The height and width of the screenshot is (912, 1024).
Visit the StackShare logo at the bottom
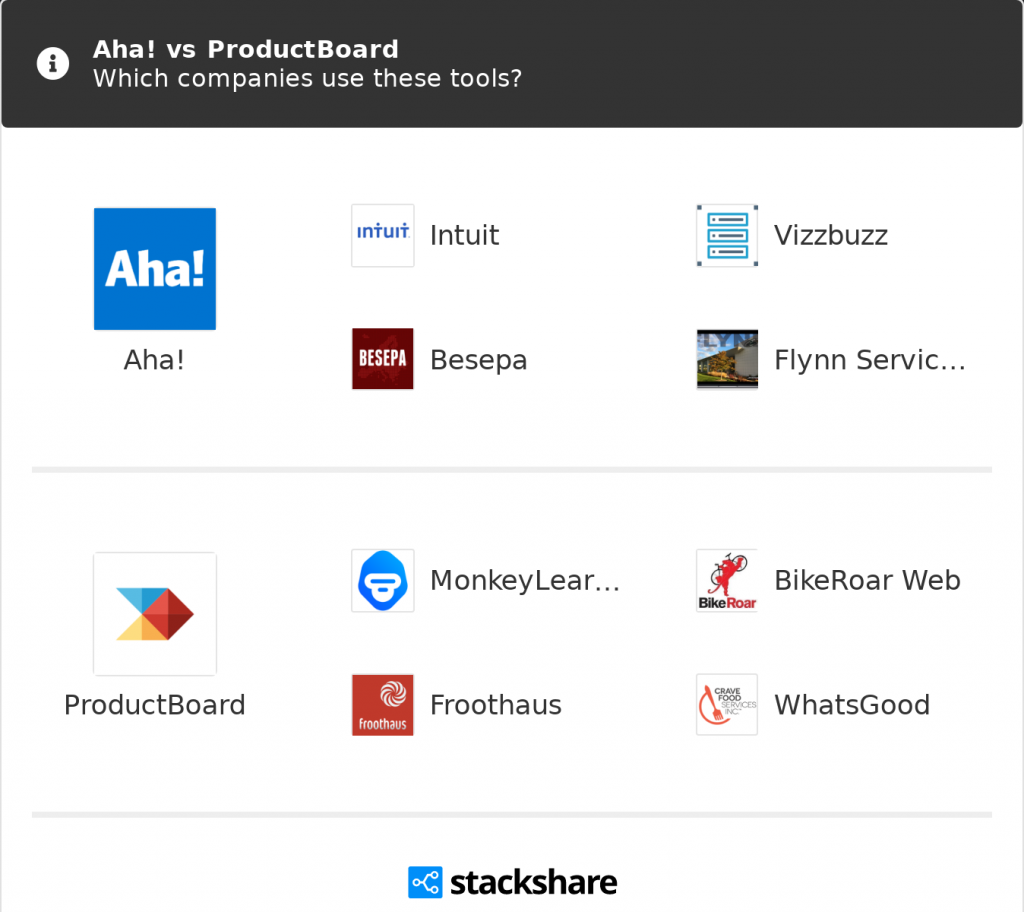pyautogui.click(x=512, y=882)
